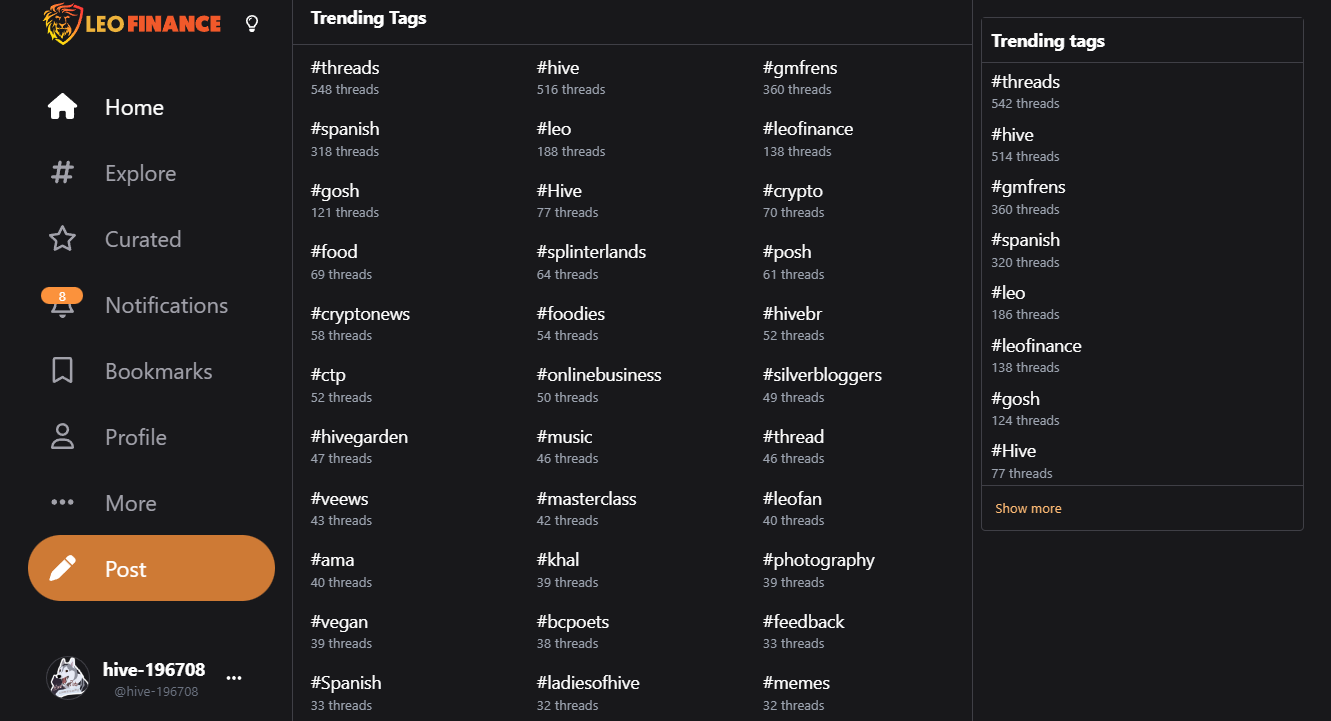
Task: Open the #cryptonews trending tag
Action: click(x=360, y=314)
